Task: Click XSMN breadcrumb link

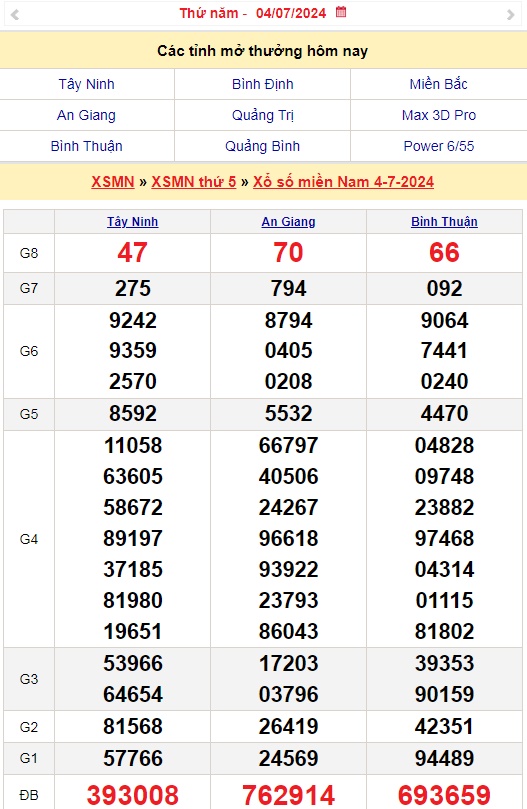Action: [x=113, y=182]
